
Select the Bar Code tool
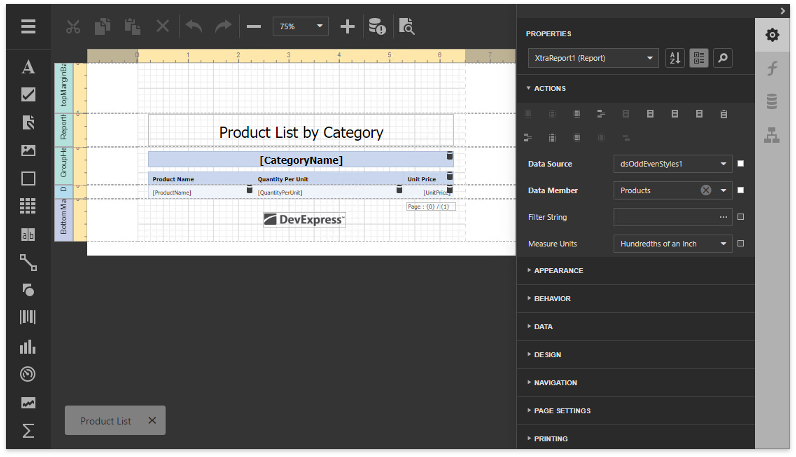[28, 318]
